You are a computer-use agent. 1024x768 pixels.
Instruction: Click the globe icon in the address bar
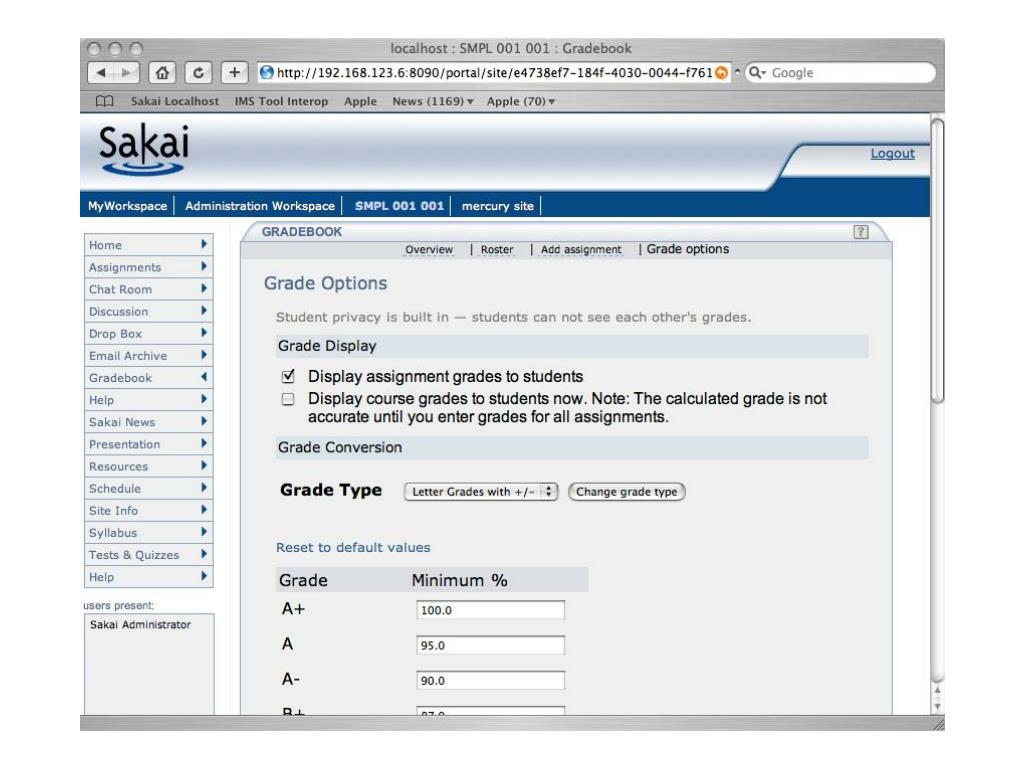(x=266, y=72)
